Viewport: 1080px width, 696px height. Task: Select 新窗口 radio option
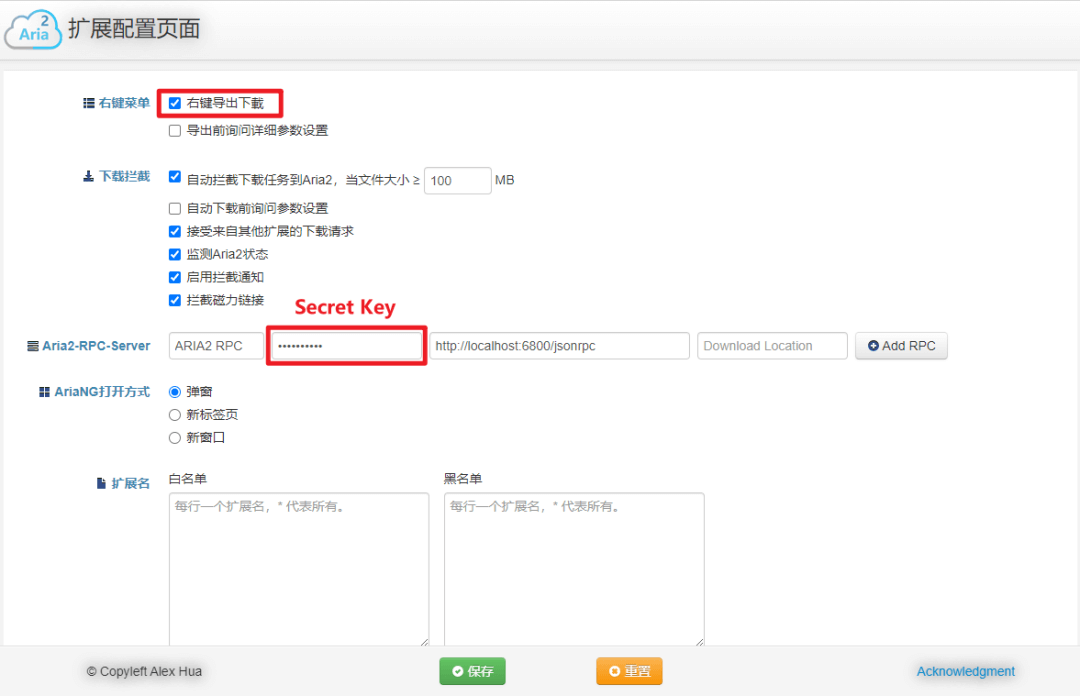[175, 437]
